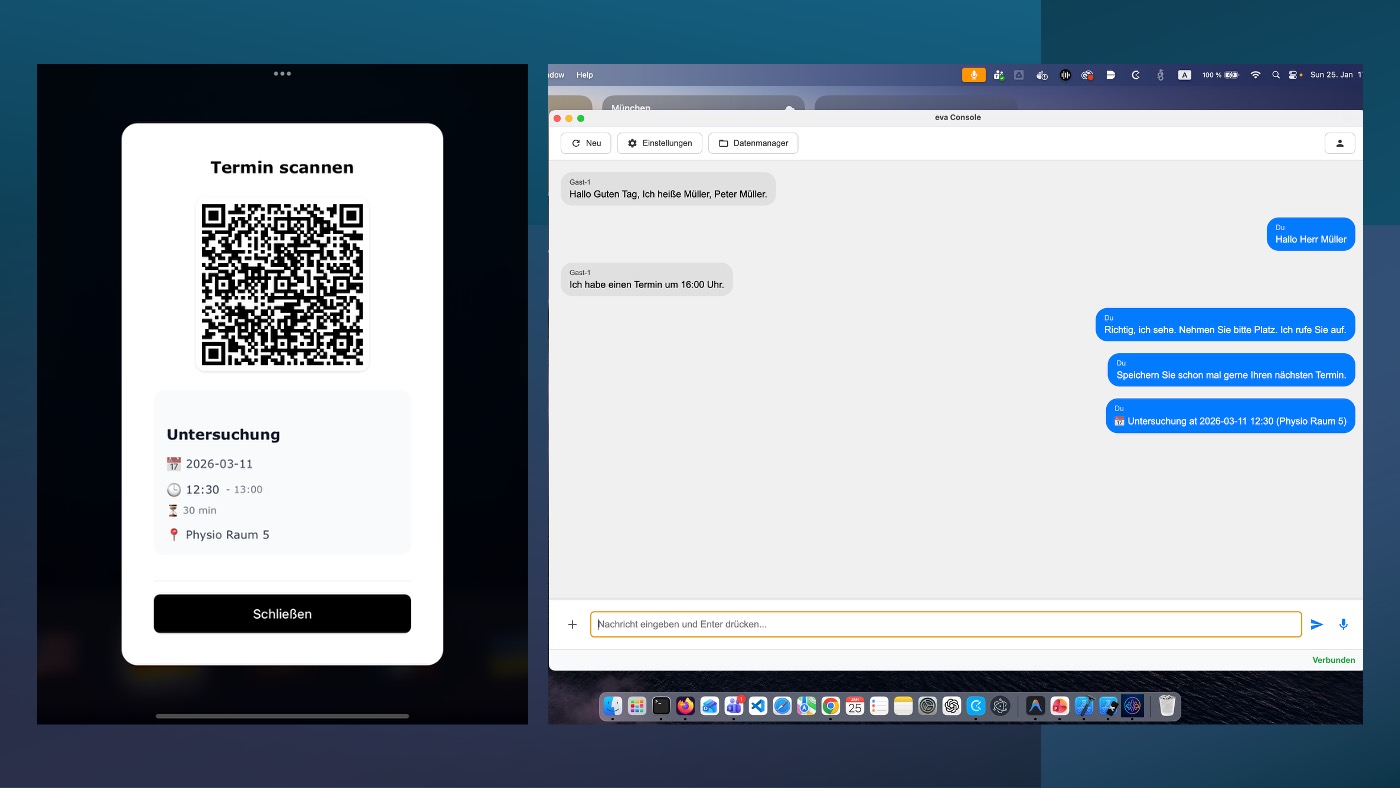Open the Trash in the dock
Viewport: 1400px width, 788px height.
pyautogui.click(x=1167, y=706)
